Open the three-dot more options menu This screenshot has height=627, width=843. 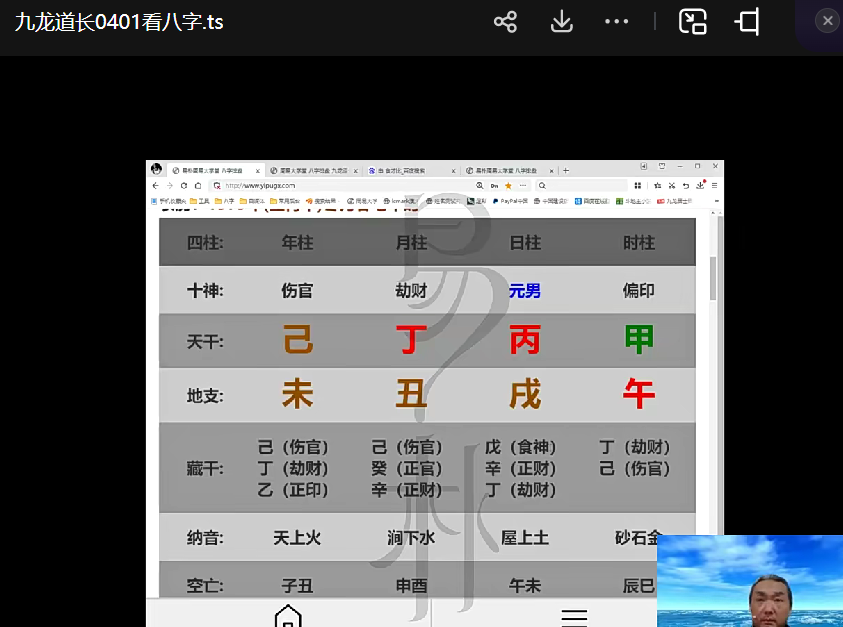[616, 22]
